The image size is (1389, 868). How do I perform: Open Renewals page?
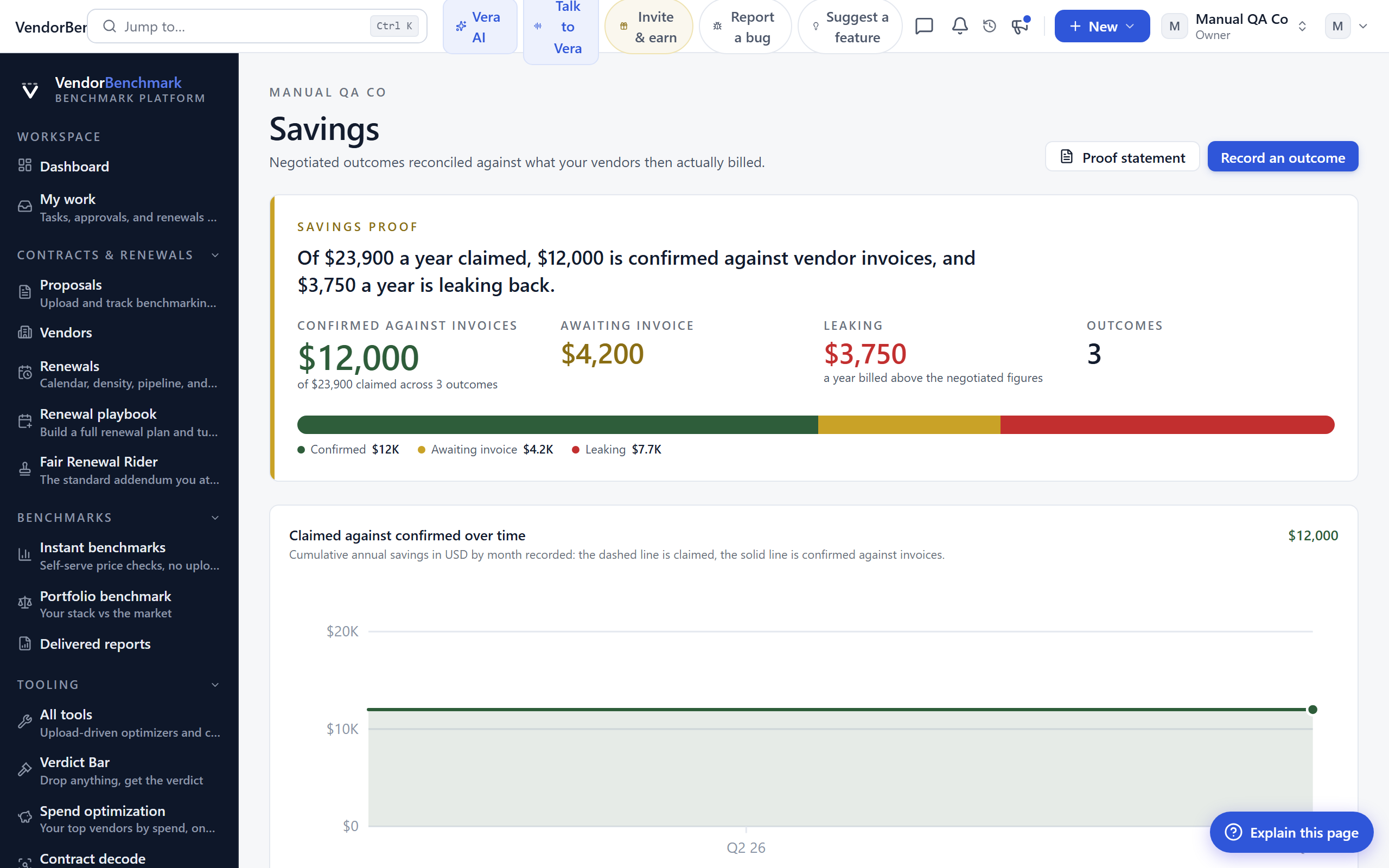[119, 374]
